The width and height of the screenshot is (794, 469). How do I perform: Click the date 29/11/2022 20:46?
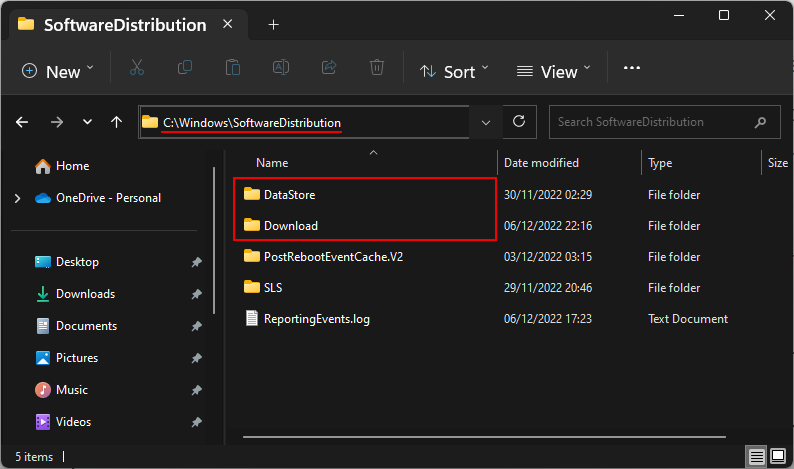coord(547,288)
